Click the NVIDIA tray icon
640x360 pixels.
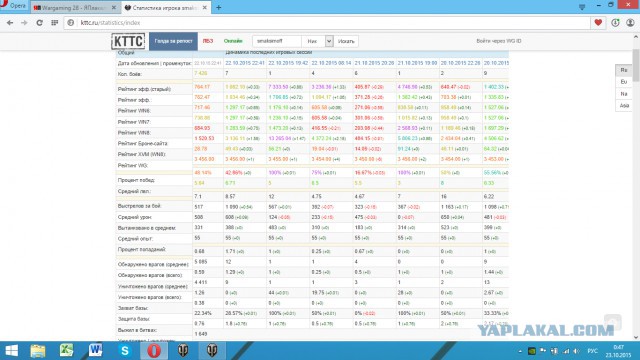coord(531,351)
